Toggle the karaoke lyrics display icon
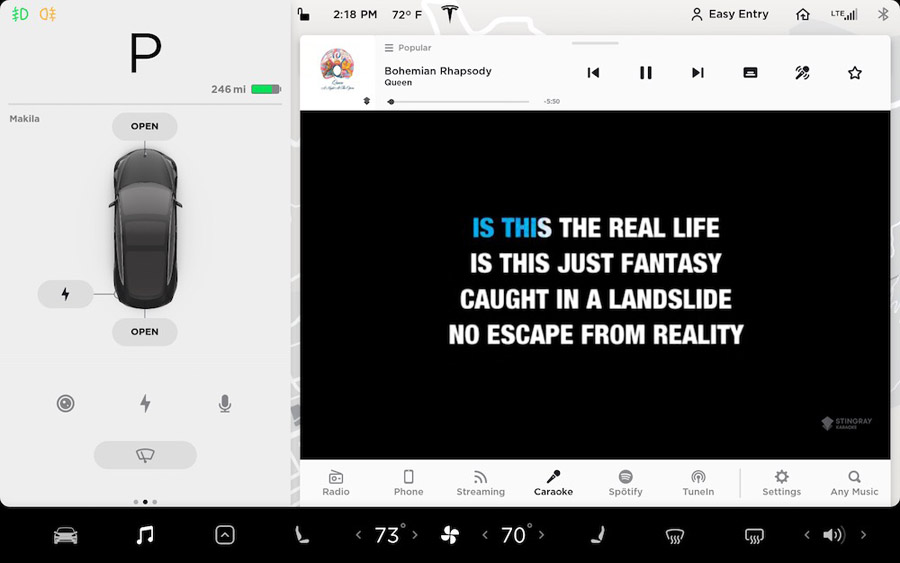 (x=750, y=73)
